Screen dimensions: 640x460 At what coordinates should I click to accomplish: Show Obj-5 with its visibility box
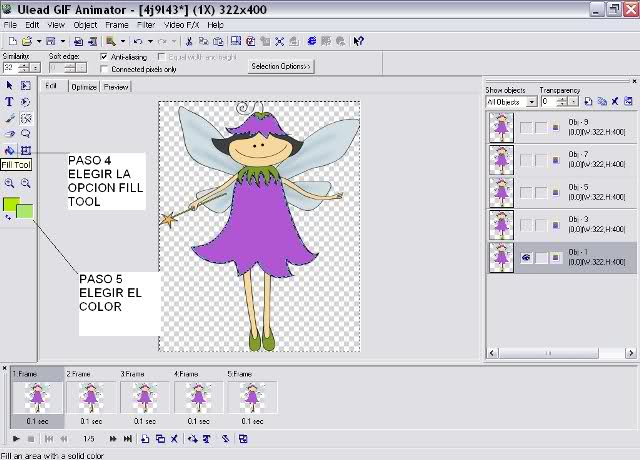tap(526, 193)
